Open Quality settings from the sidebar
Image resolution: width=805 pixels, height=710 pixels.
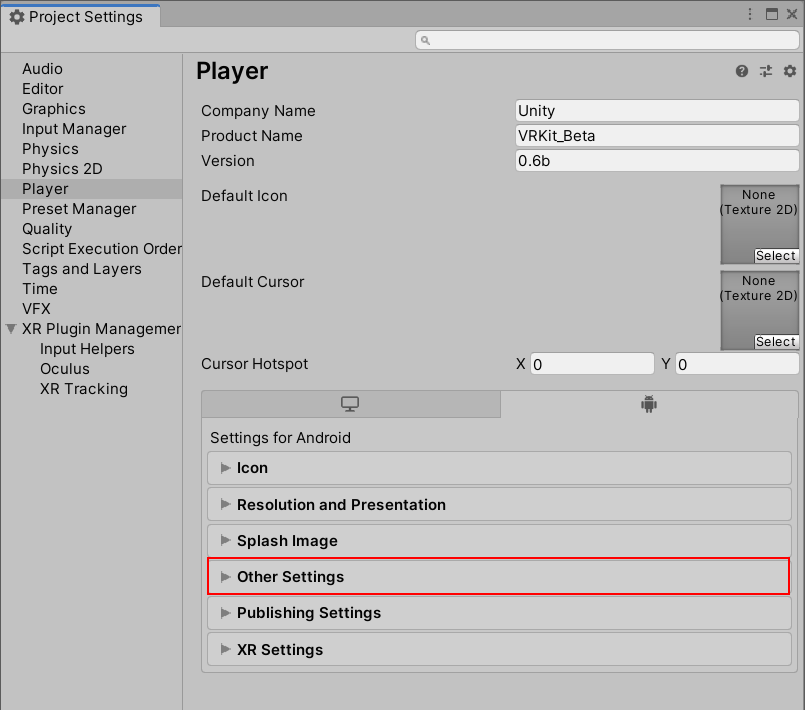click(45, 228)
